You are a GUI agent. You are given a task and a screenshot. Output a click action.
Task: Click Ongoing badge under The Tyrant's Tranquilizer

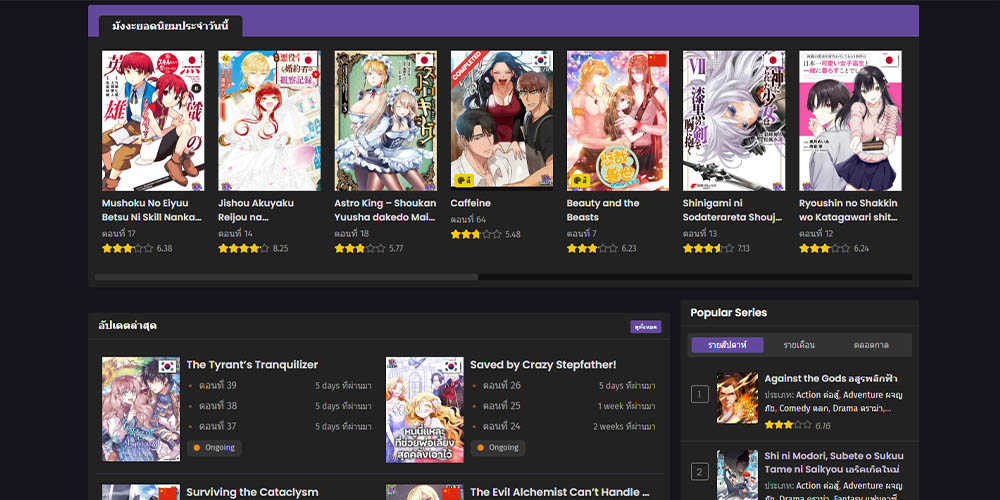point(214,448)
